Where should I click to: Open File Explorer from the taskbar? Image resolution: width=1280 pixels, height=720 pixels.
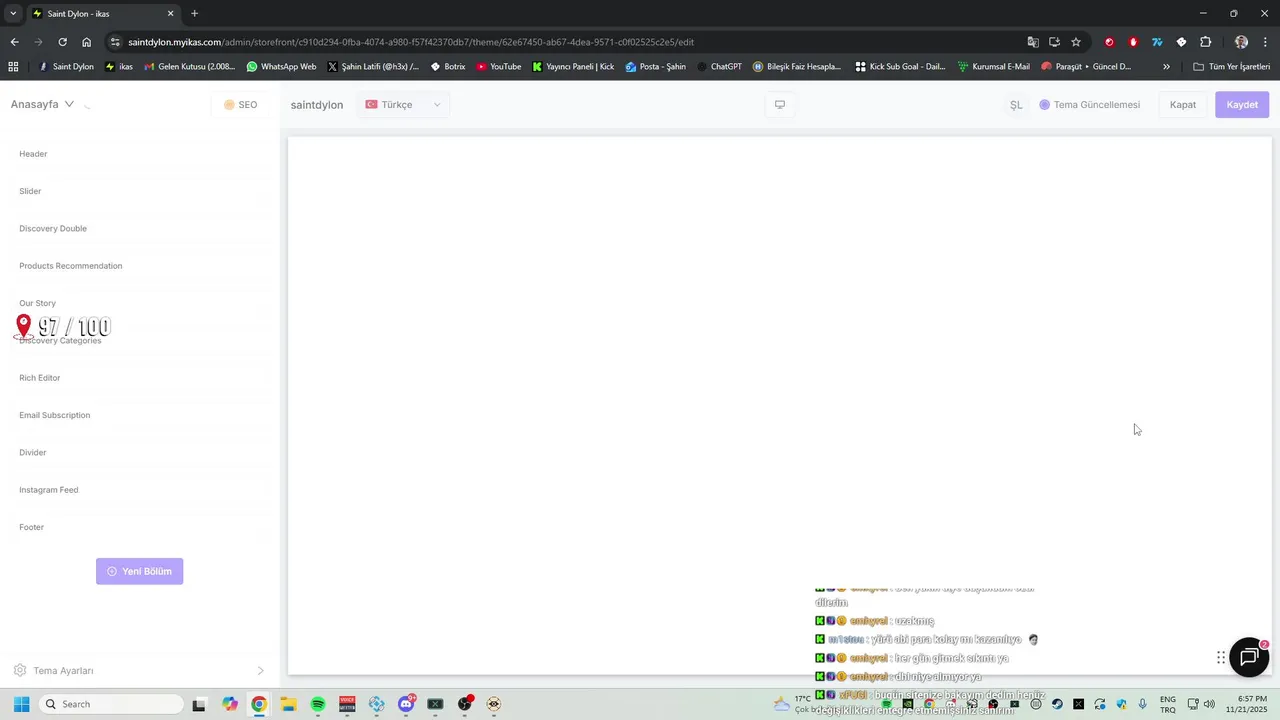pyautogui.click(x=288, y=704)
